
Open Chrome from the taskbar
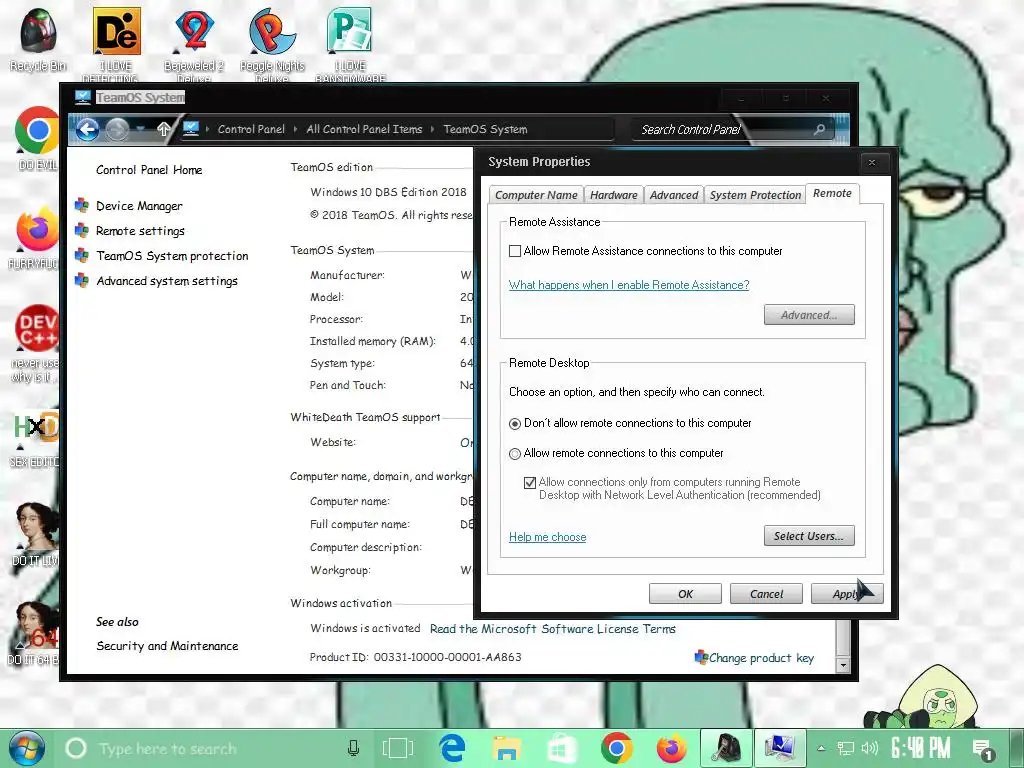pyautogui.click(x=616, y=748)
